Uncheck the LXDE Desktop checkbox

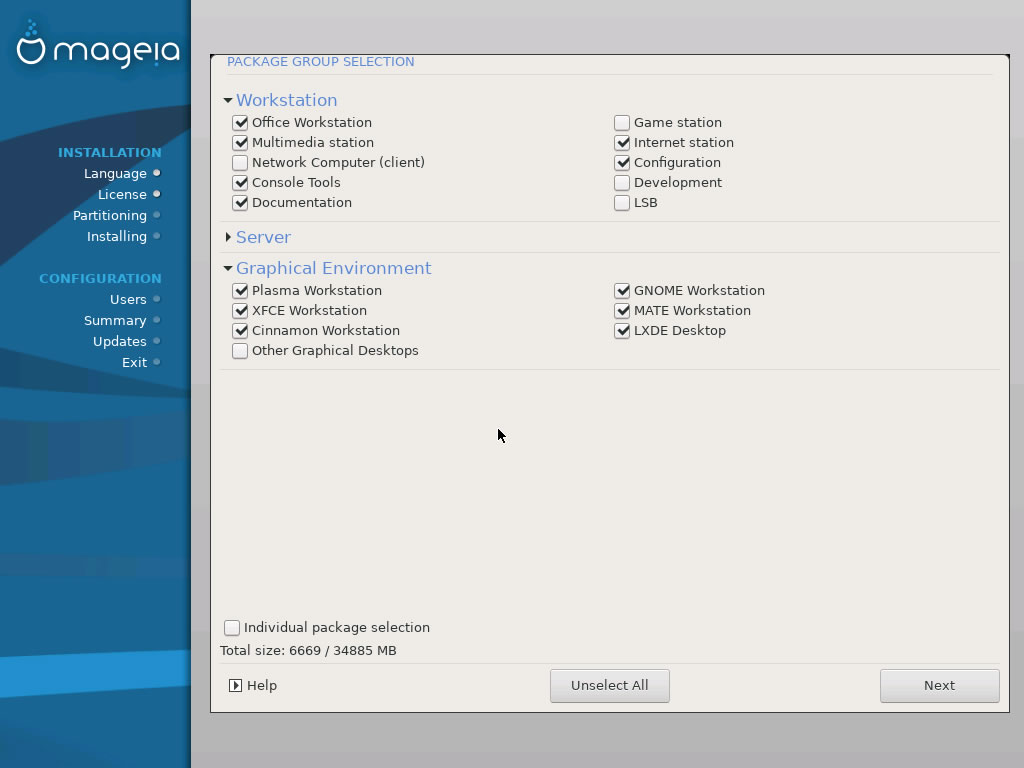(x=622, y=330)
